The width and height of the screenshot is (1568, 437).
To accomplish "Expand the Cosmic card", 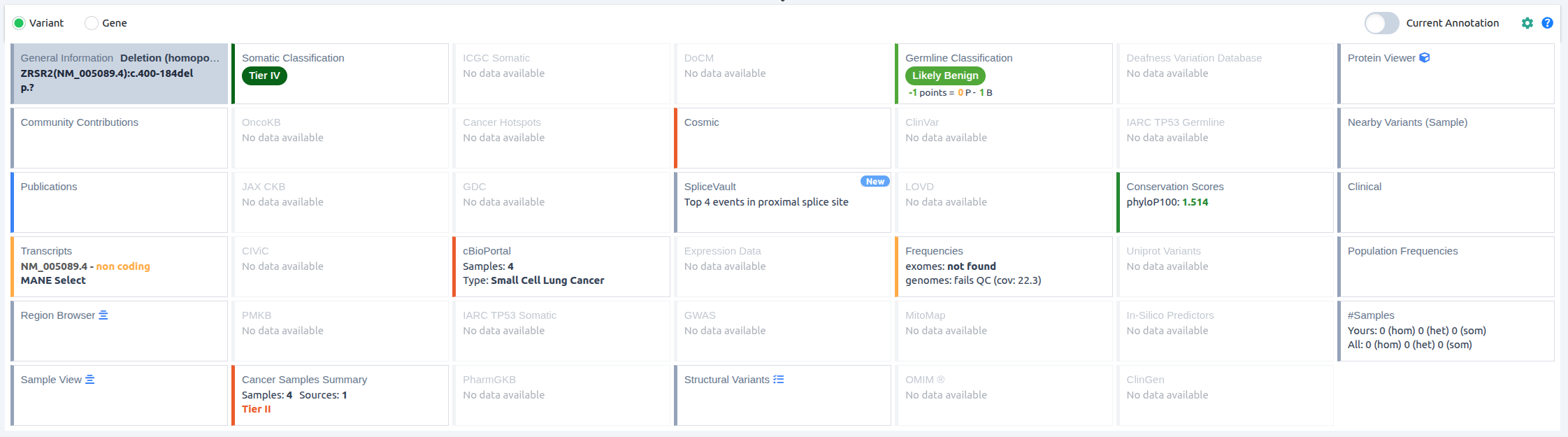I will click(783, 138).
